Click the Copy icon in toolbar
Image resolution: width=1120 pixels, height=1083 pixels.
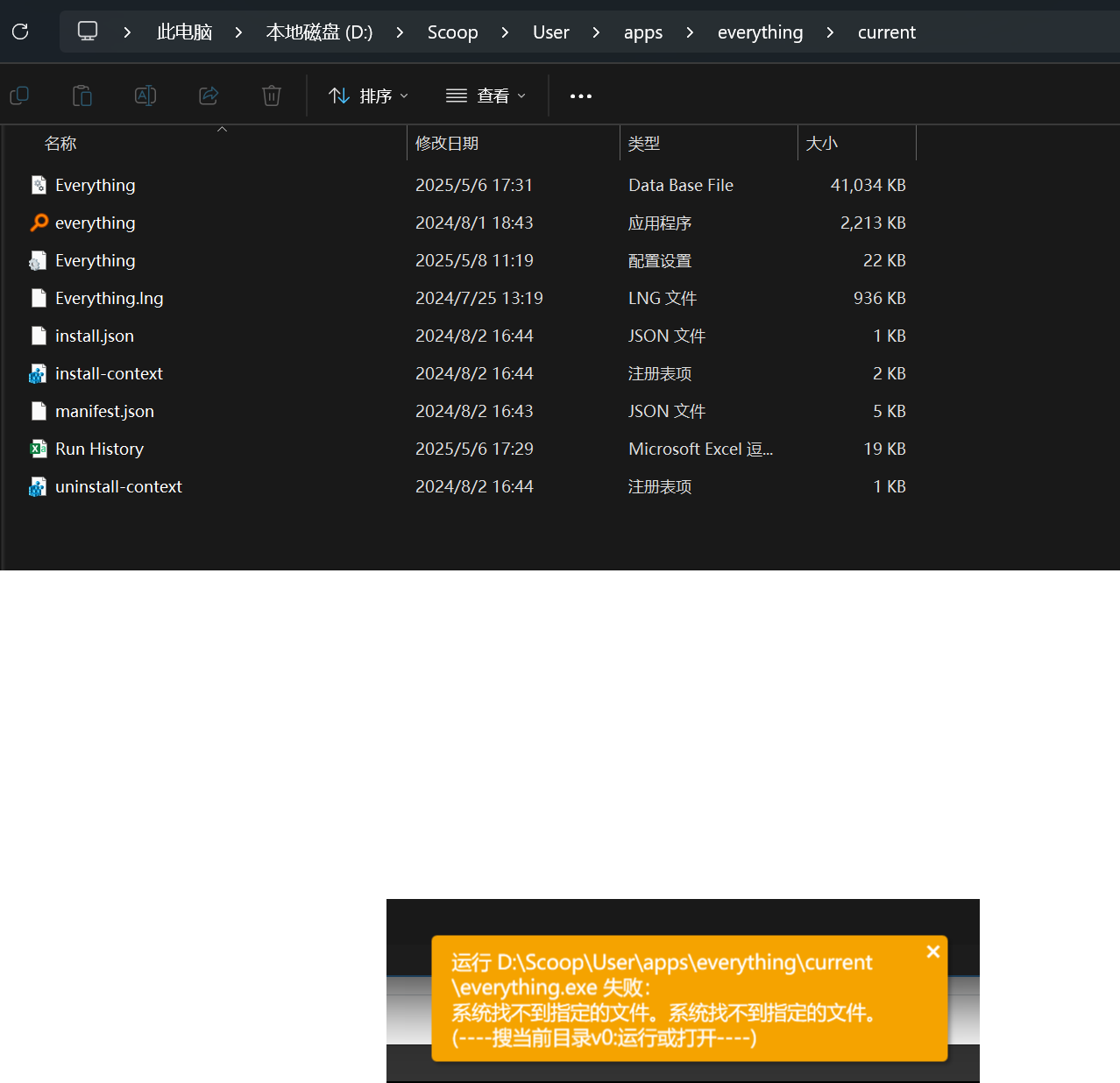tap(19, 96)
